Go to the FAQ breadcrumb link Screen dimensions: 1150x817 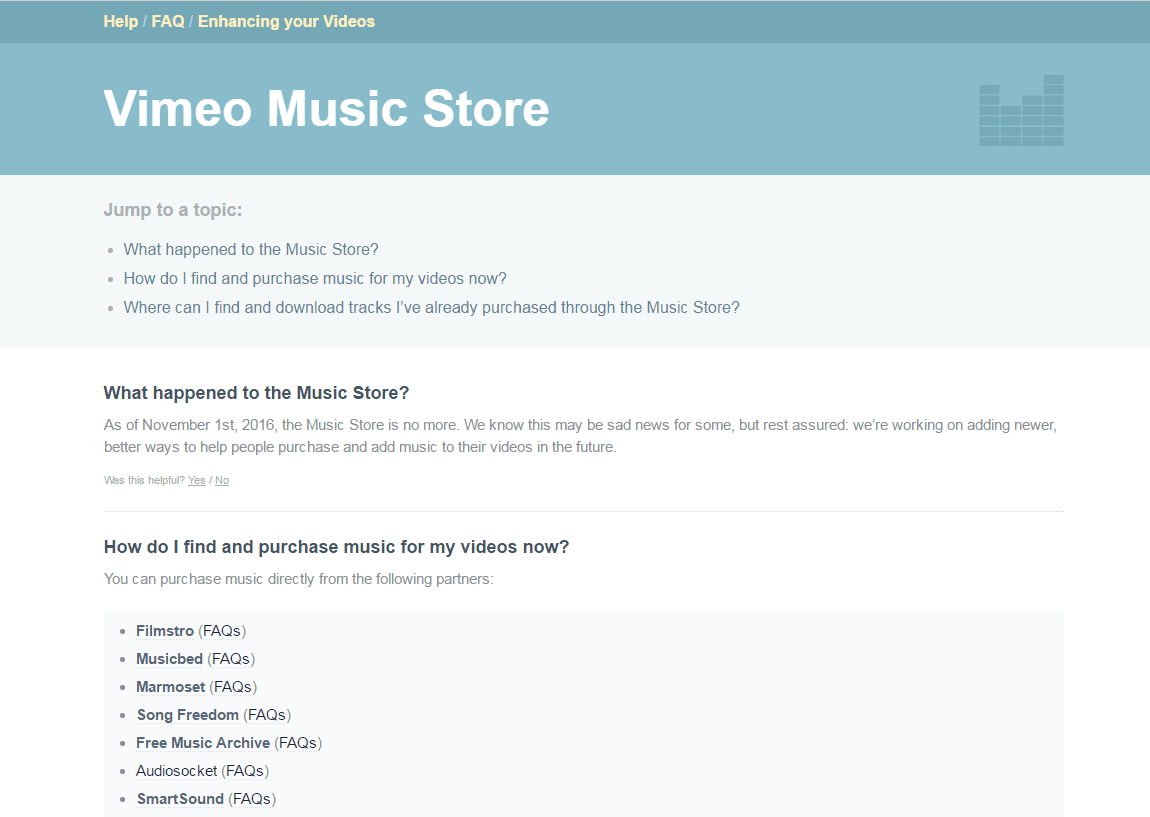coord(168,21)
